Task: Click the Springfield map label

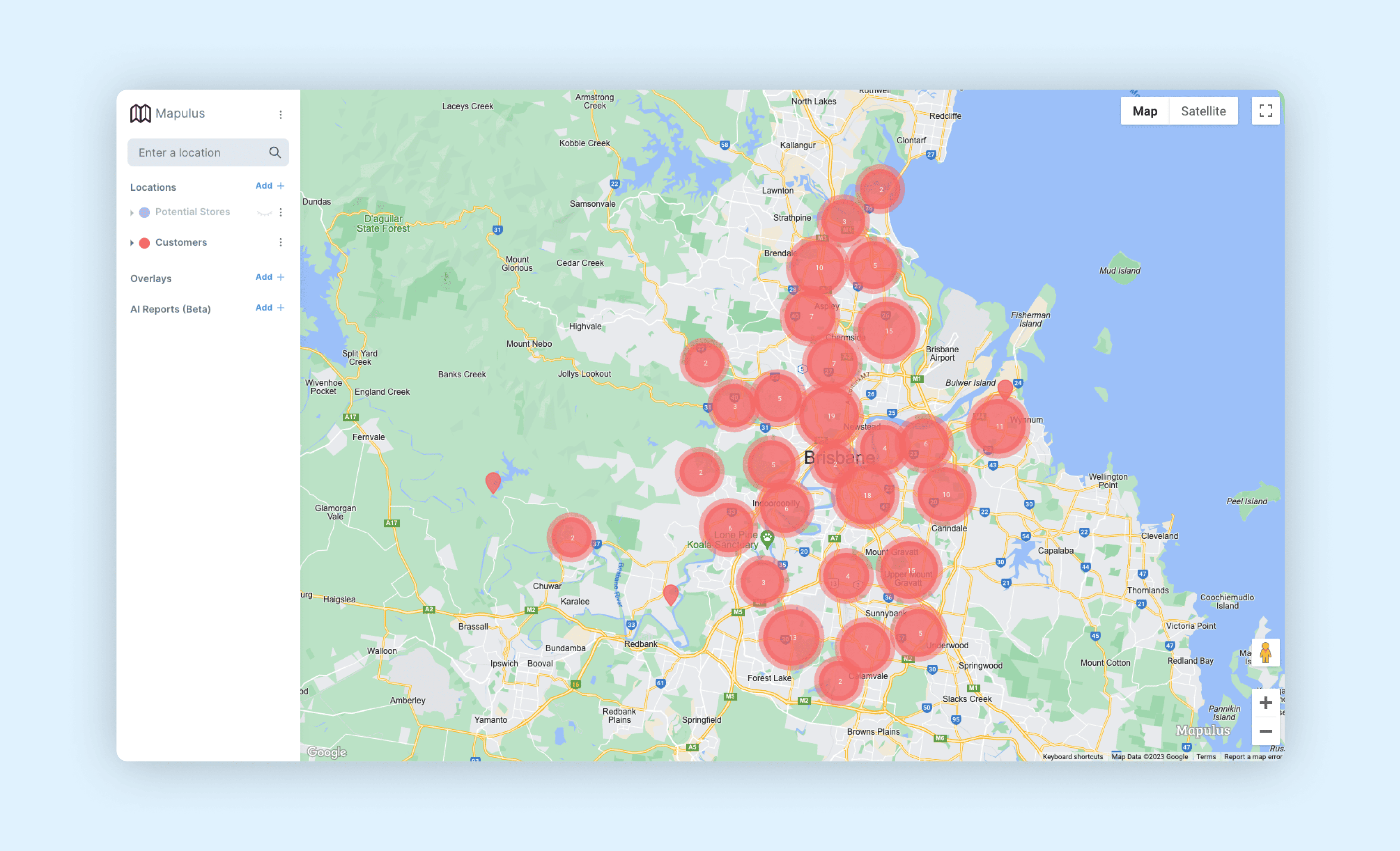Action: pyautogui.click(x=701, y=720)
